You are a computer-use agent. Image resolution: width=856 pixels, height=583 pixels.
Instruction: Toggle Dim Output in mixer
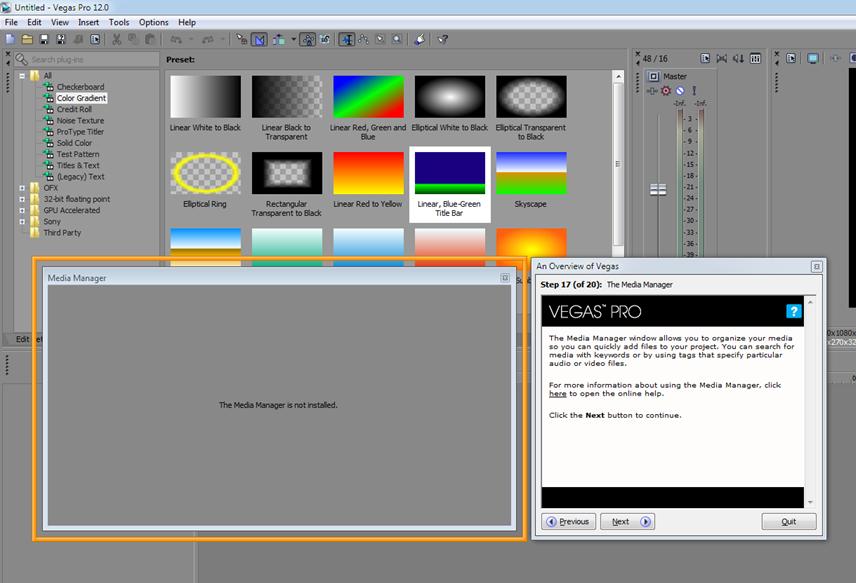point(739,58)
